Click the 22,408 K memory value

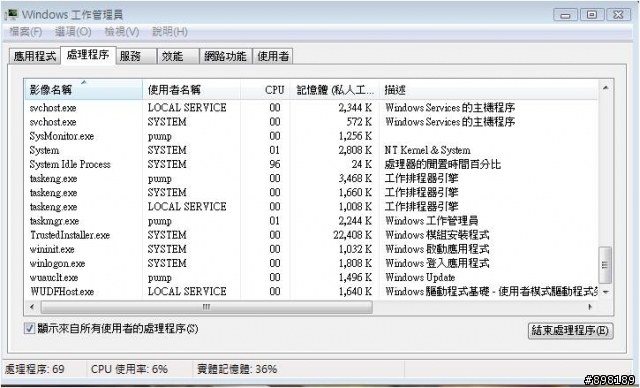(x=352, y=235)
